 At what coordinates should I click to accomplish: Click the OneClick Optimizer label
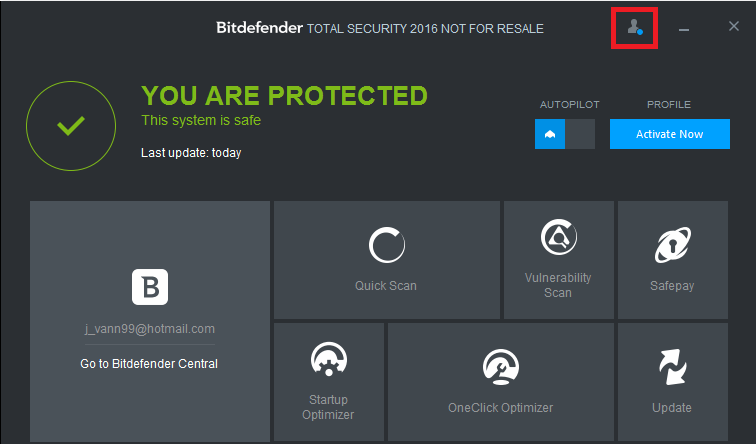click(500, 407)
